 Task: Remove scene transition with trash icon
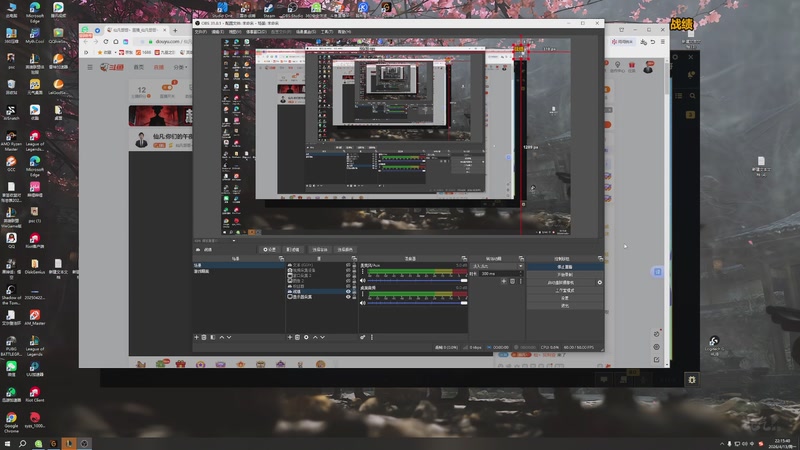(x=513, y=281)
